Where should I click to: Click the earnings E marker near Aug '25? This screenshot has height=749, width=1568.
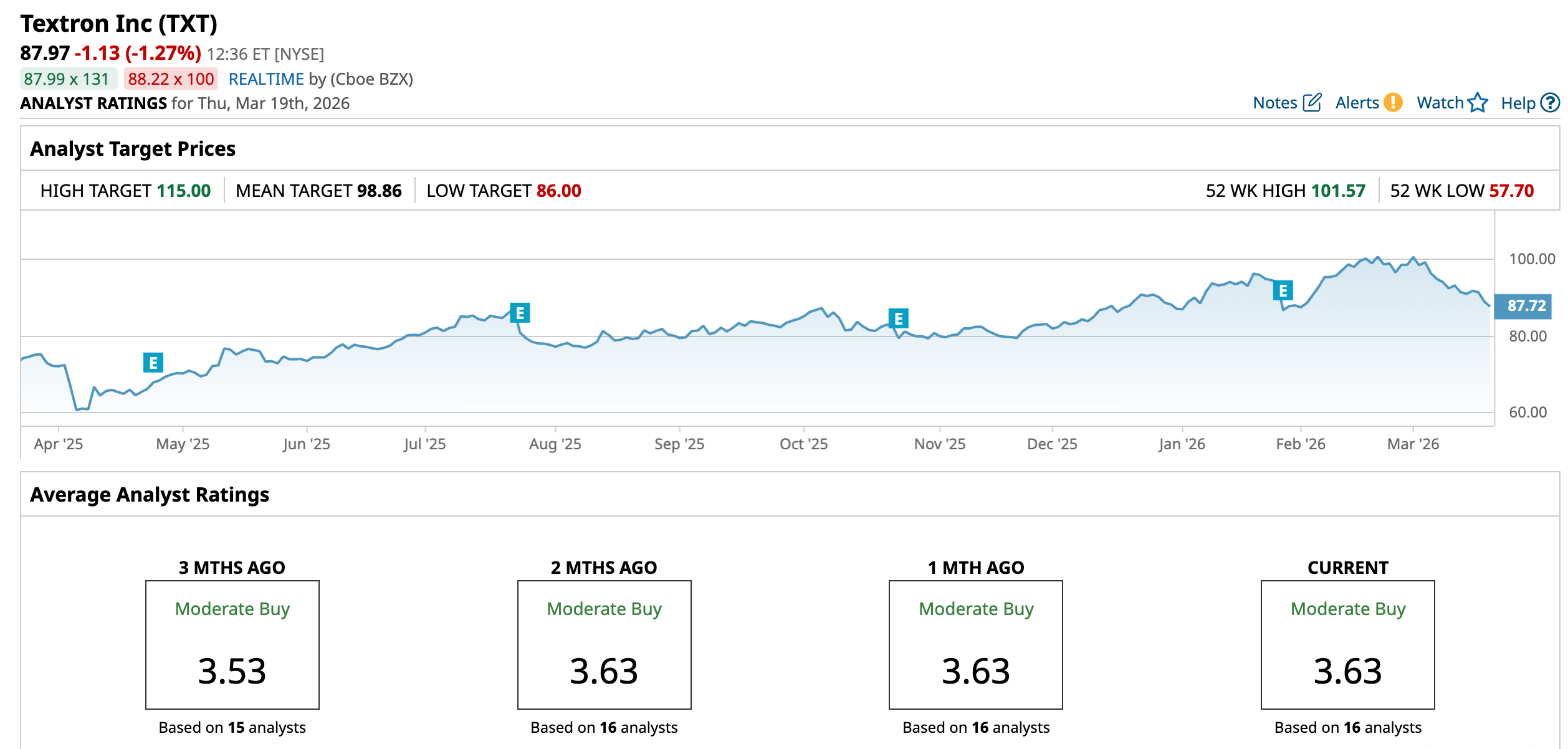(520, 313)
